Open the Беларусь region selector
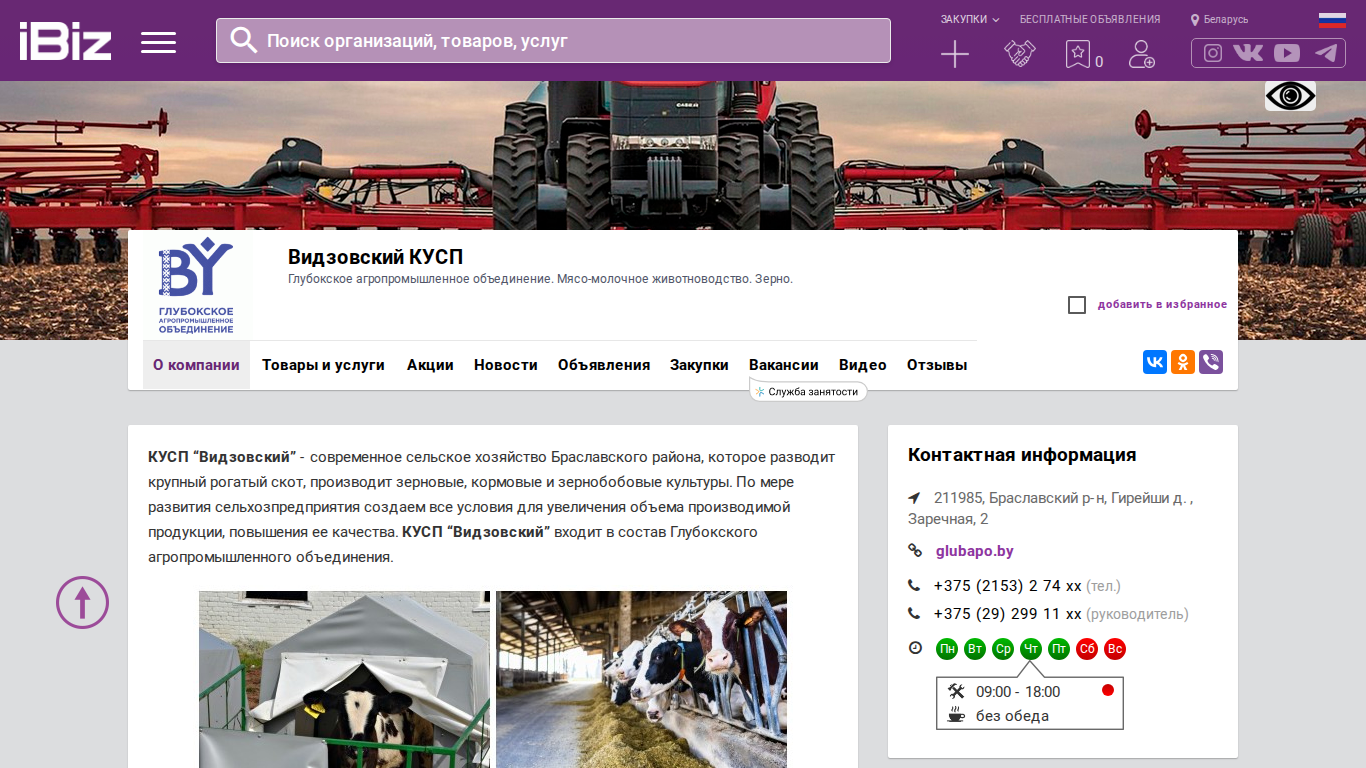1366x768 pixels. point(1226,20)
